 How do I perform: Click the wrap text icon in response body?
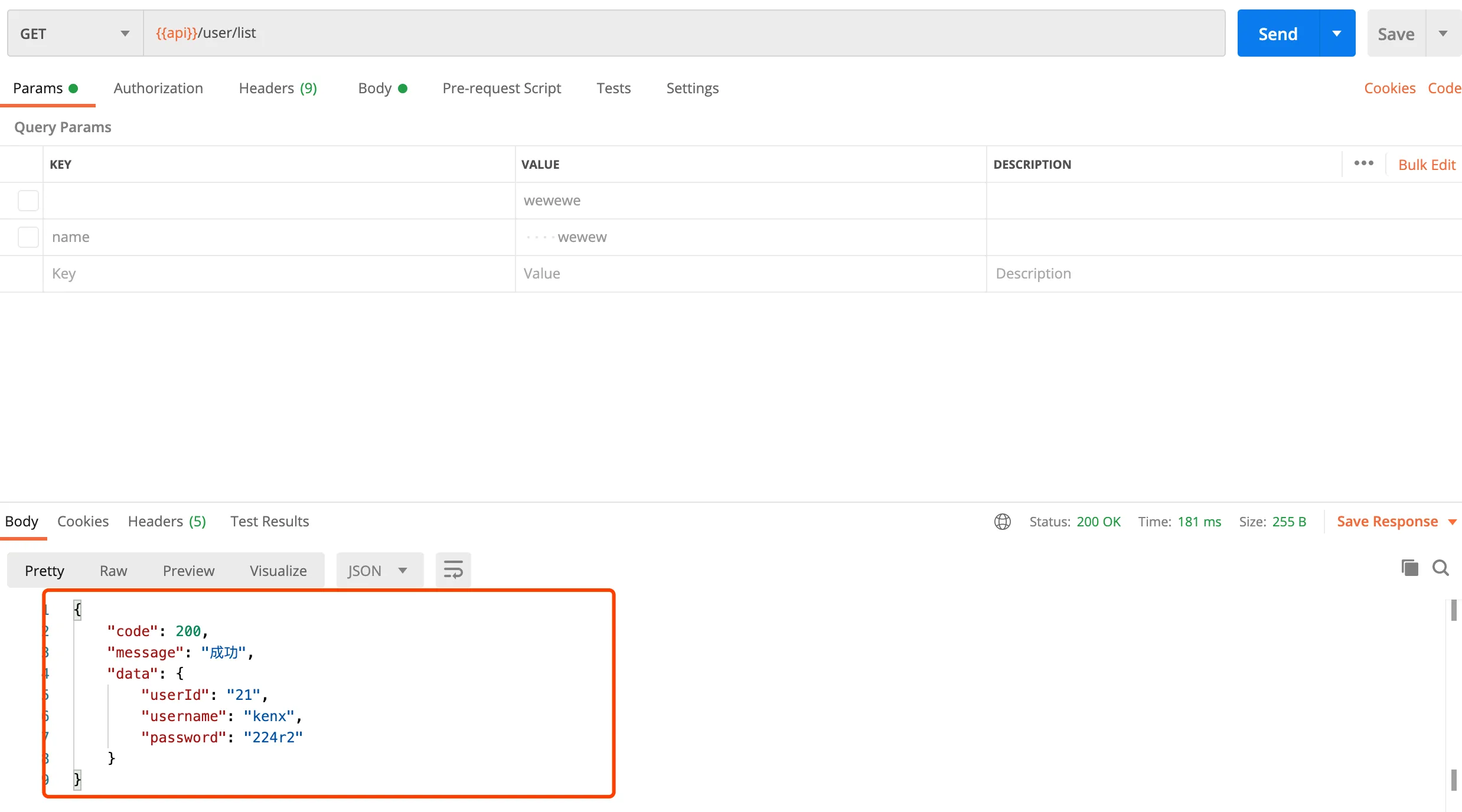(x=452, y=570)
